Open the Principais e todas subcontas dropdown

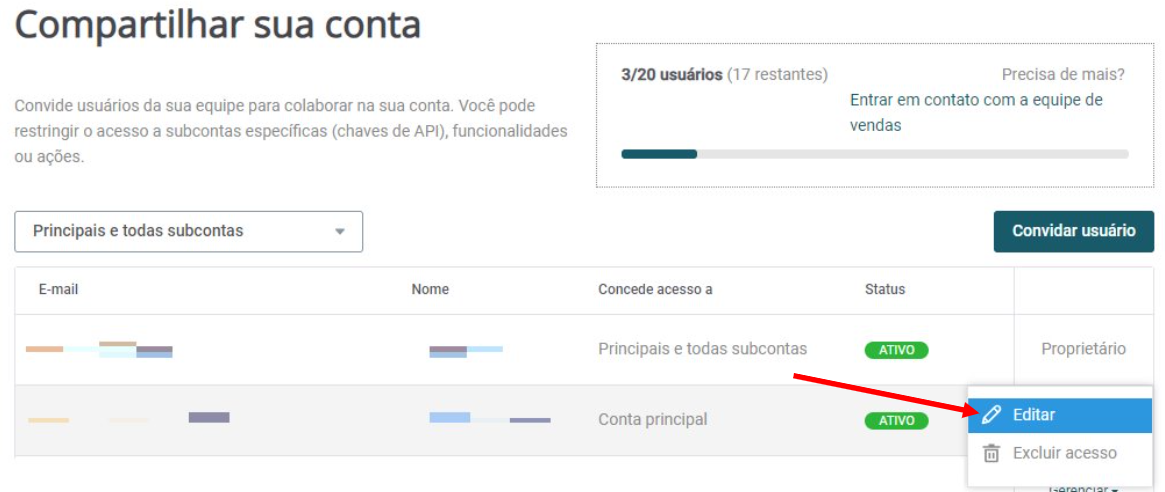[x=188, y=231]
